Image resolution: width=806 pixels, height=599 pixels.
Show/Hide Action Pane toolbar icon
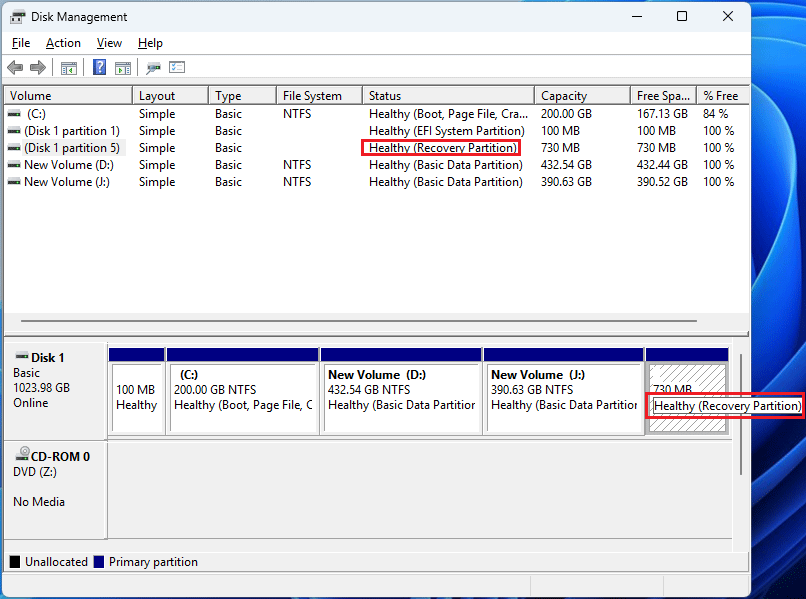pos(123,67)
